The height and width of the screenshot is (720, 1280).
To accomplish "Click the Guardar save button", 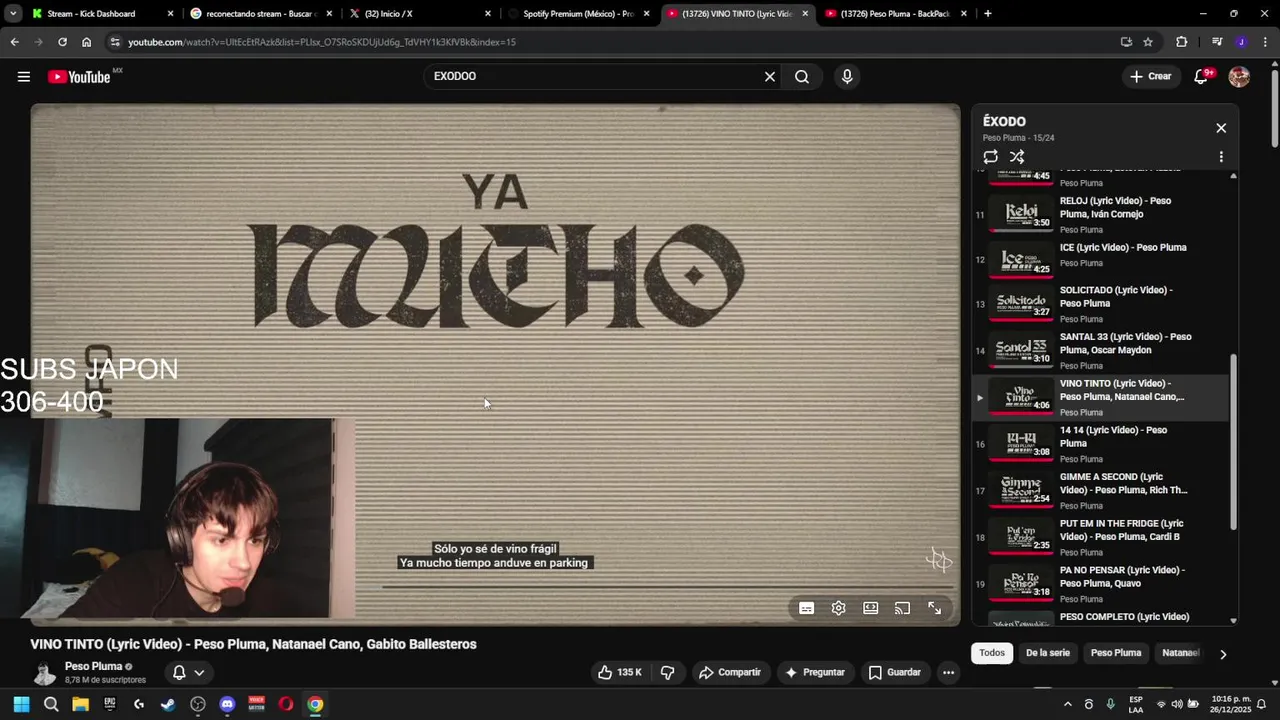I will pyautogui.click(x=895, y=673).
